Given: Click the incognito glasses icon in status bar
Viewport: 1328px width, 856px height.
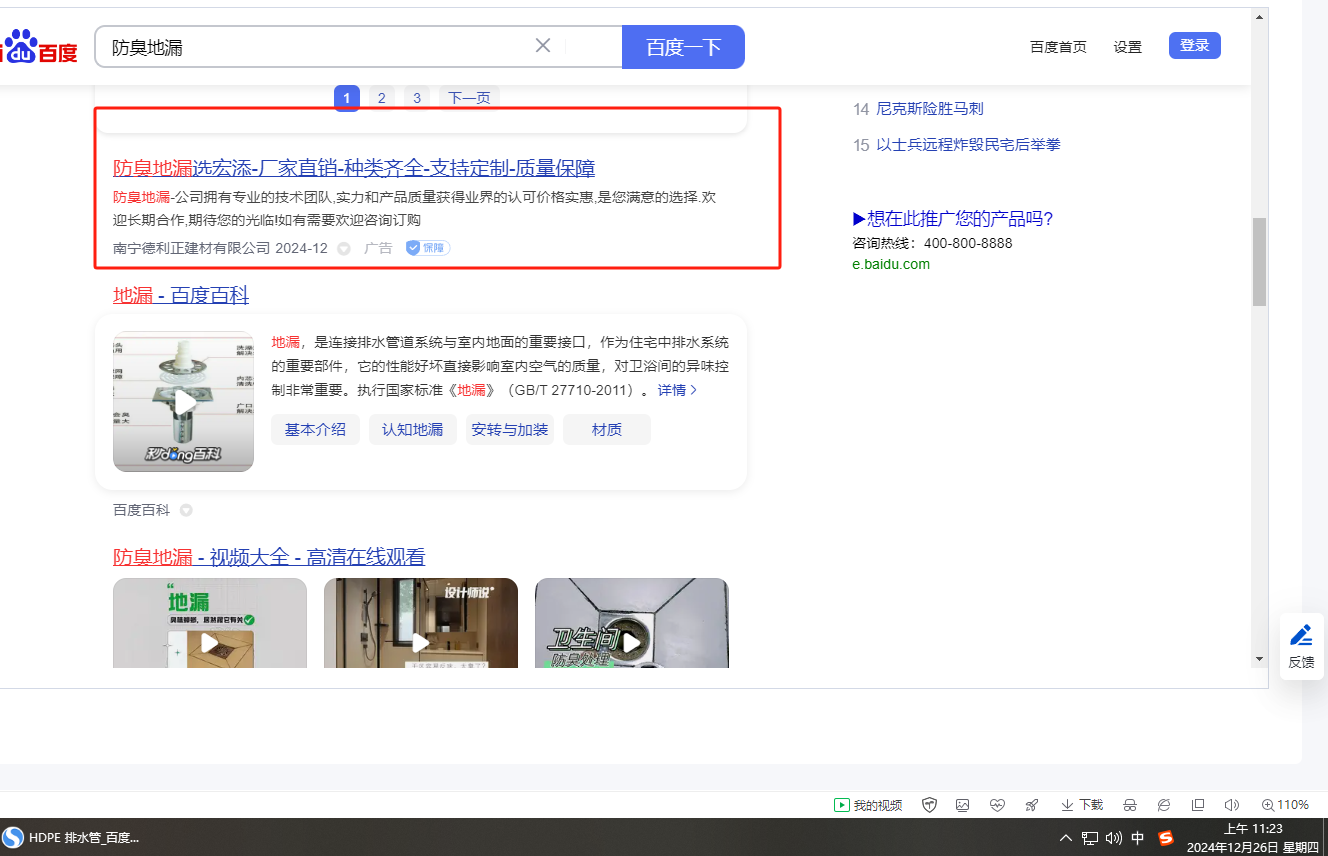Looking at the screenshot, I should coord(1130,805).
